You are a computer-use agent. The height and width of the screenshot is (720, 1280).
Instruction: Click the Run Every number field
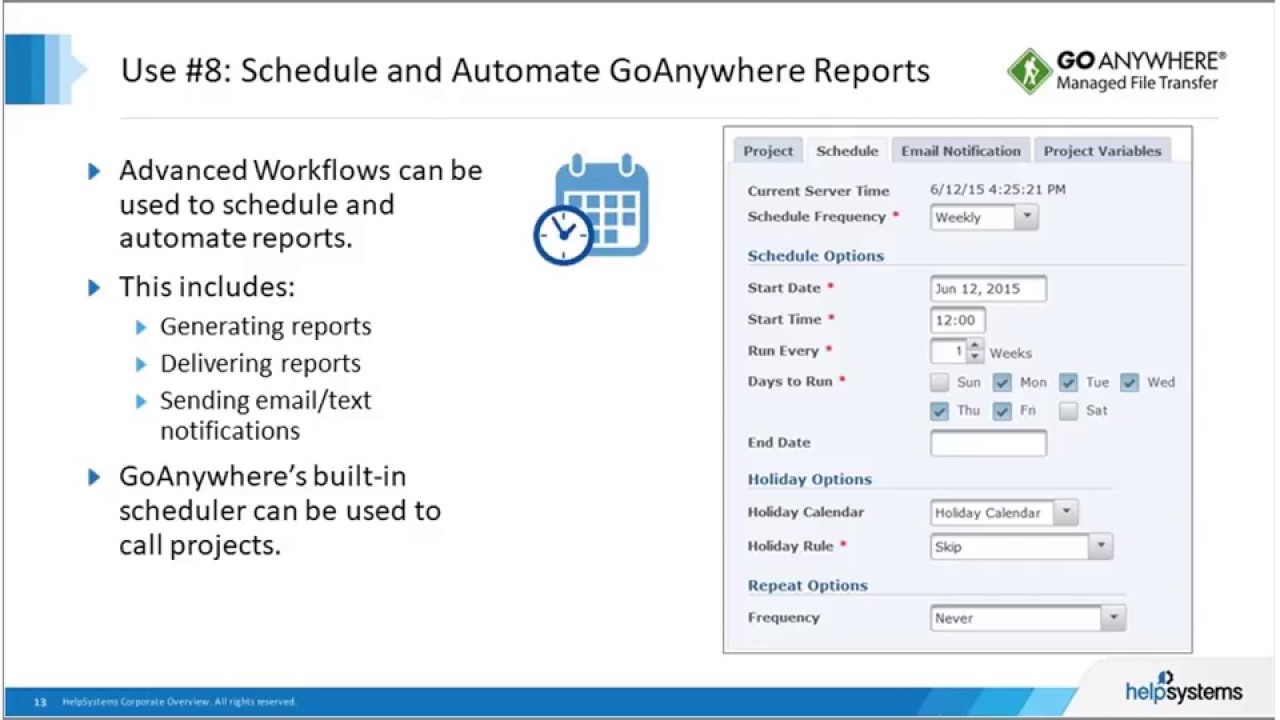click(x=949, y=351)
